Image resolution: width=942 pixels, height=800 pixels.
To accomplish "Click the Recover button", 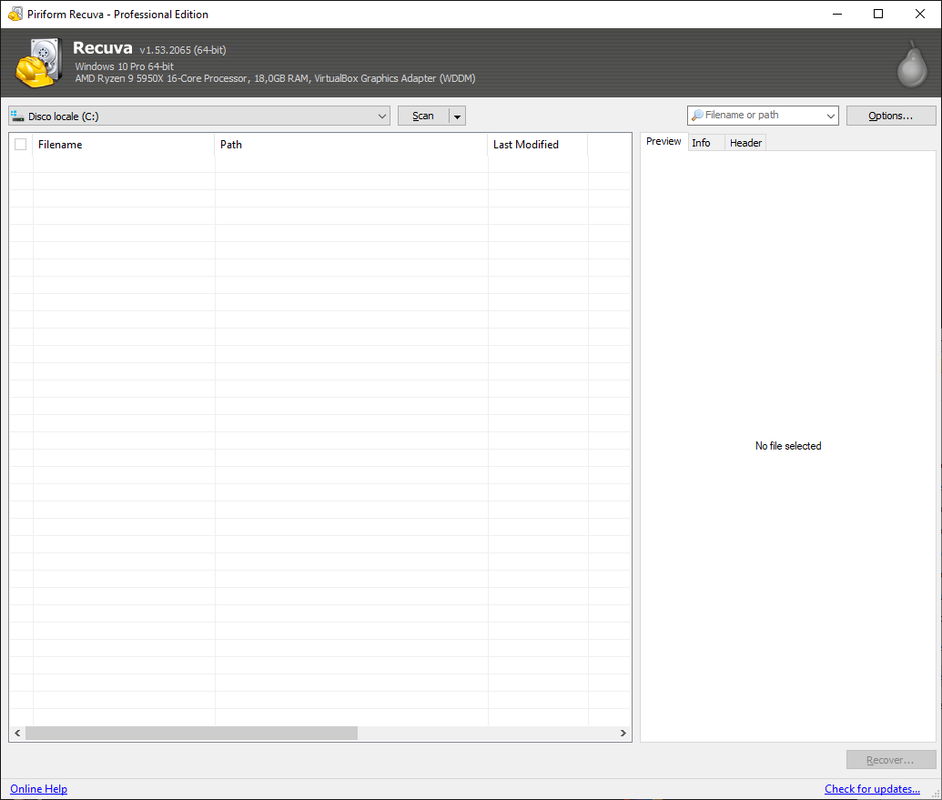I will click(x=890, y=760).
